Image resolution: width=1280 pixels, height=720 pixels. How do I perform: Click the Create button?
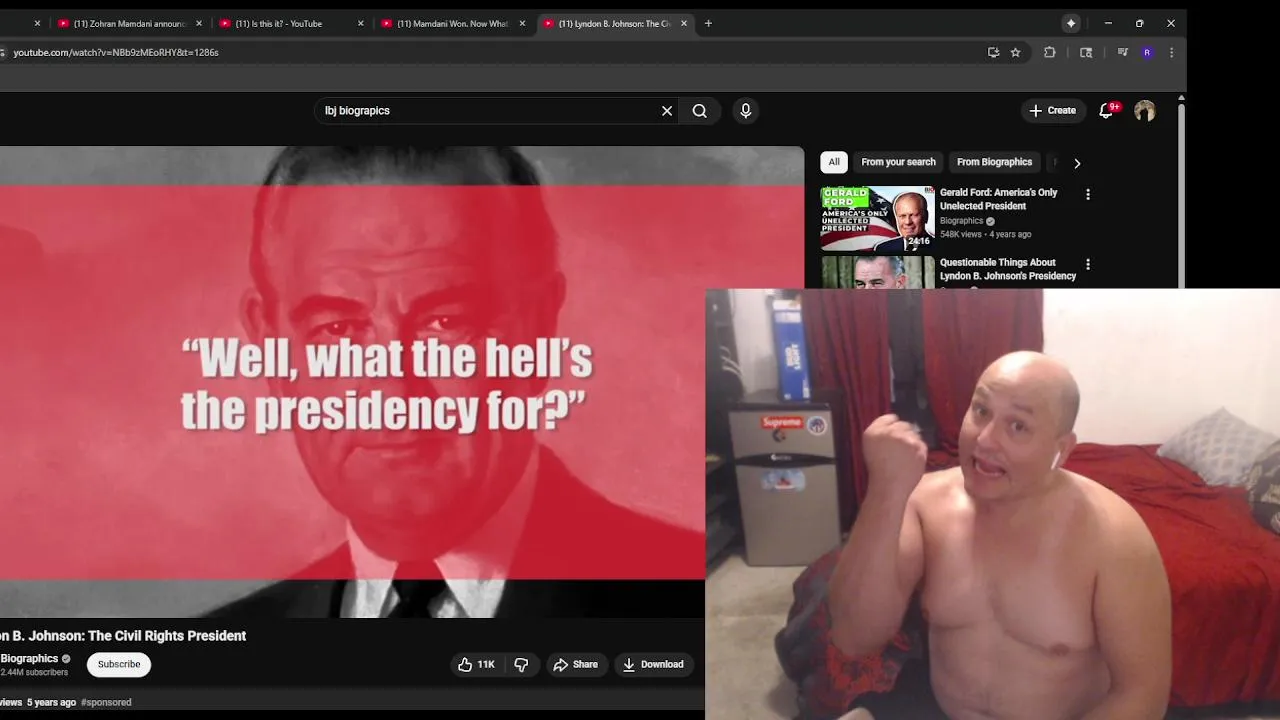[1053, 111]
